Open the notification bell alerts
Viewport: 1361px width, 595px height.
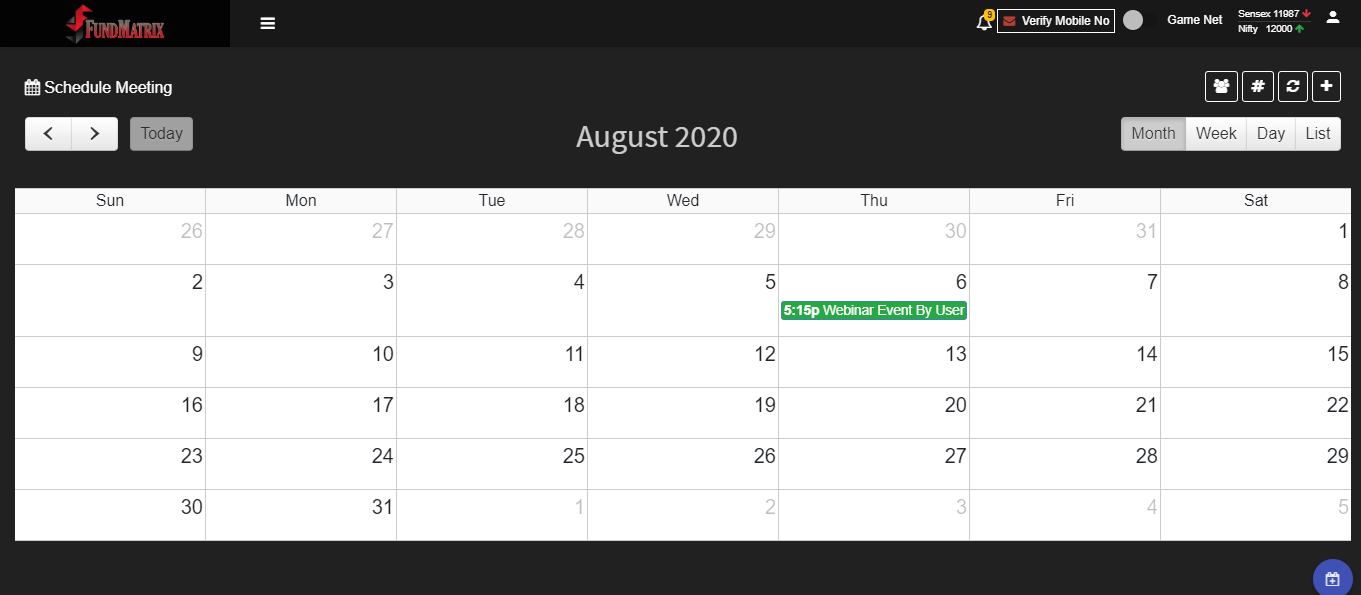[985, 21]
